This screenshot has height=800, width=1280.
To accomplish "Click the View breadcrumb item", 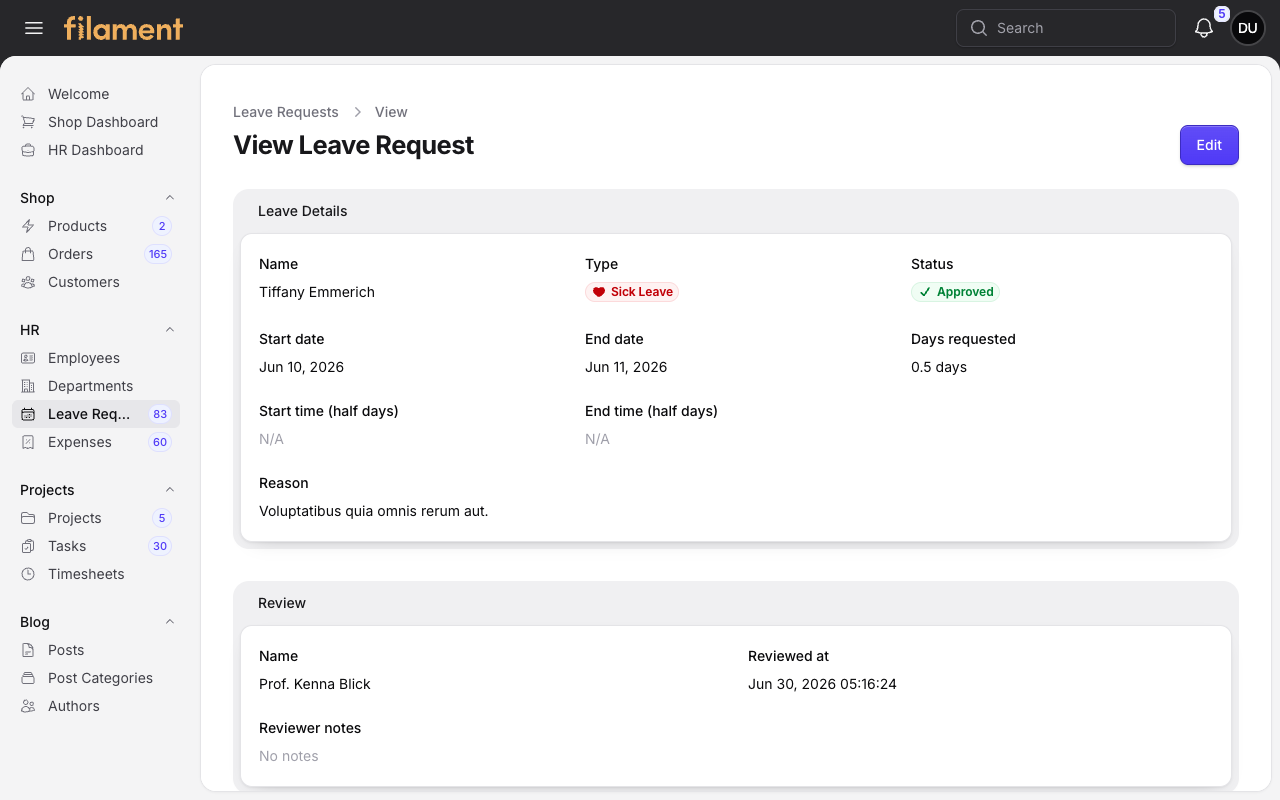I will click(391, 112).
